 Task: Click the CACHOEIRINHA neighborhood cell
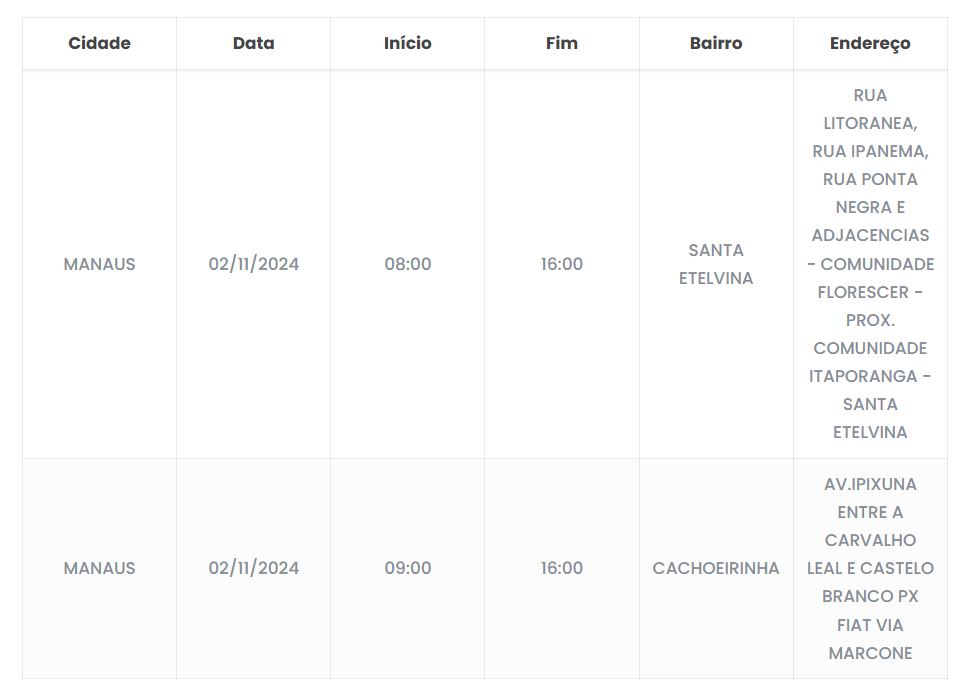(716, 568)
